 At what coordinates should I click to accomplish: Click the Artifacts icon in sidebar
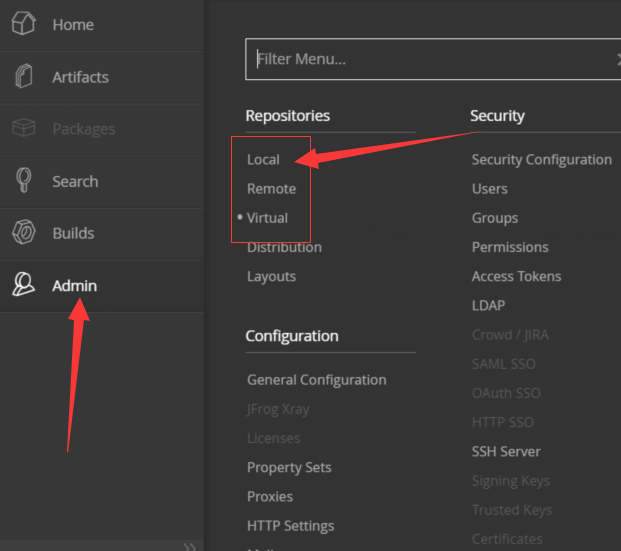coord(24,77)
